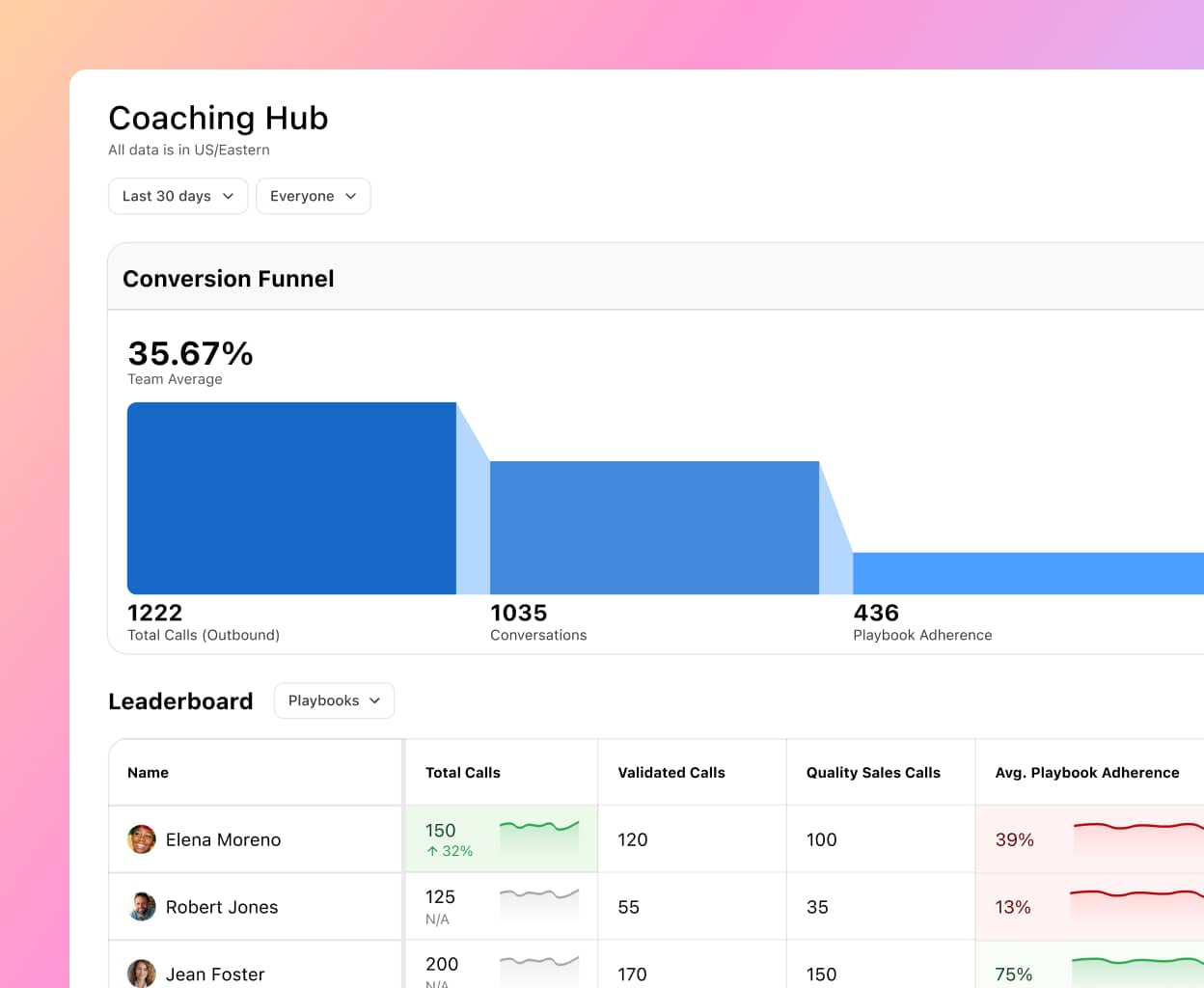
Task: Click Jean Foster's 150 quality sales calls
Action: [822, 974]
